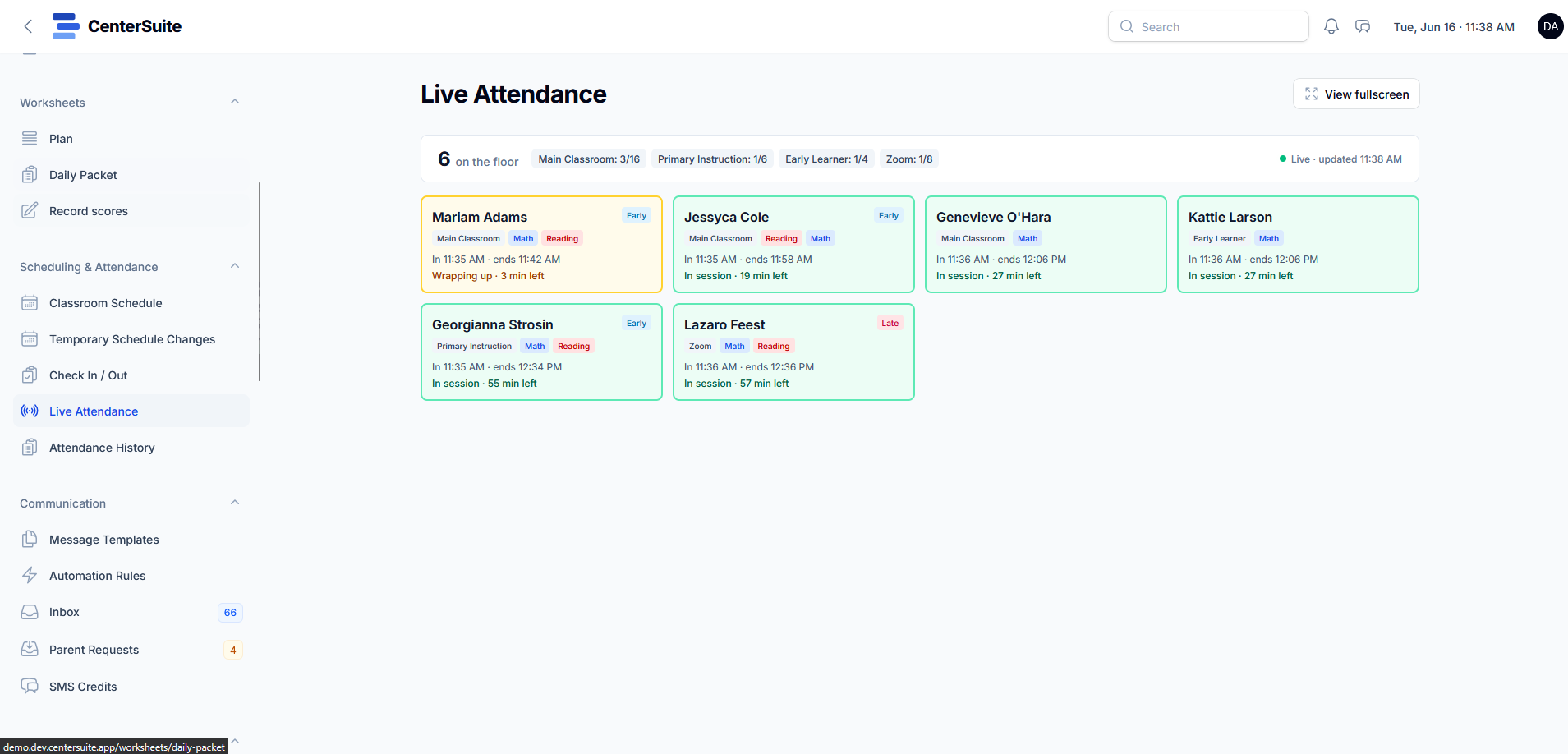Open Parent Requests in the sidebar
The height and width of the screenshot is (754, 1568).
[x=131, y=650]
